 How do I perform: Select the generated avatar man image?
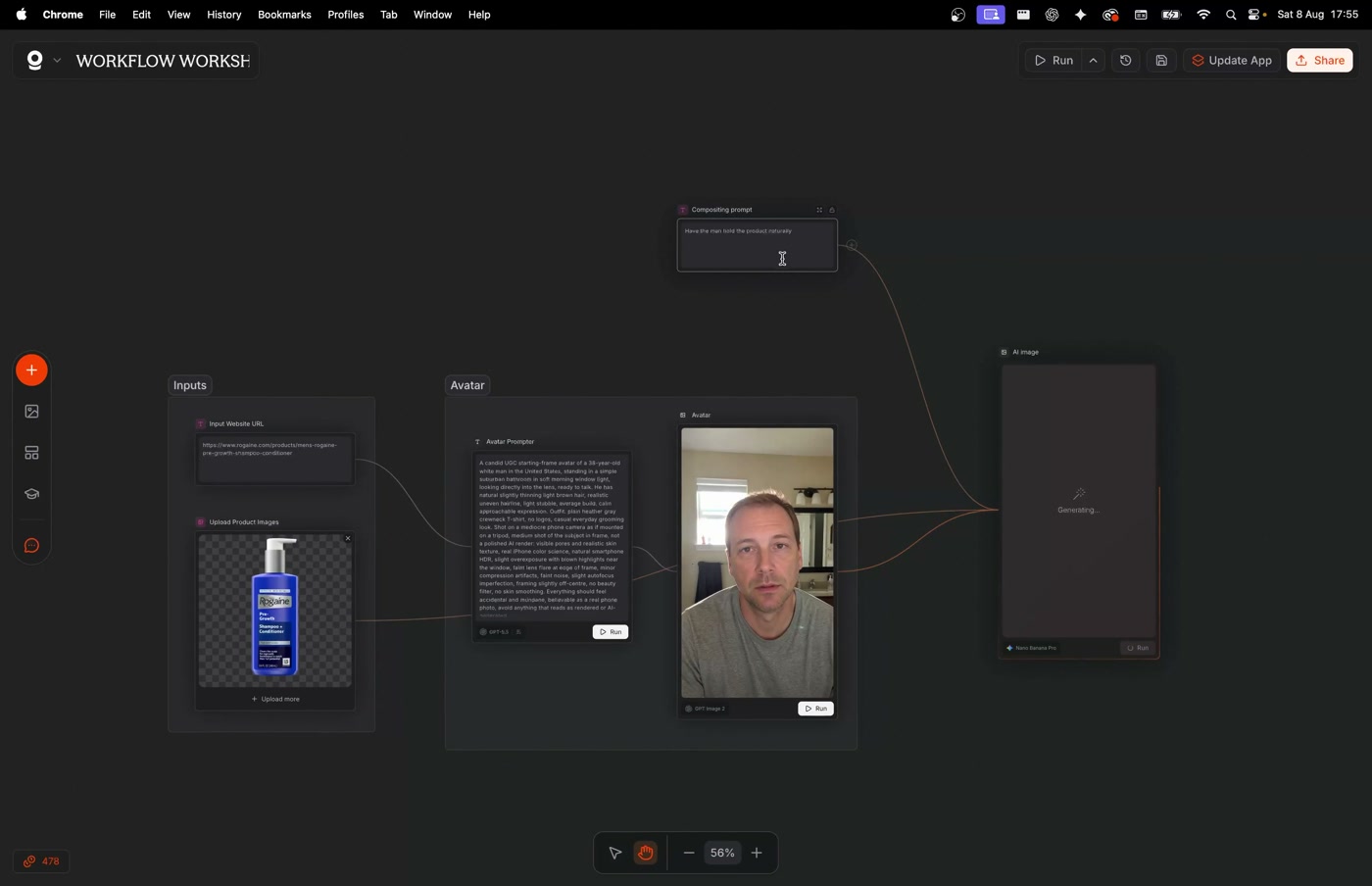(758, 563)
